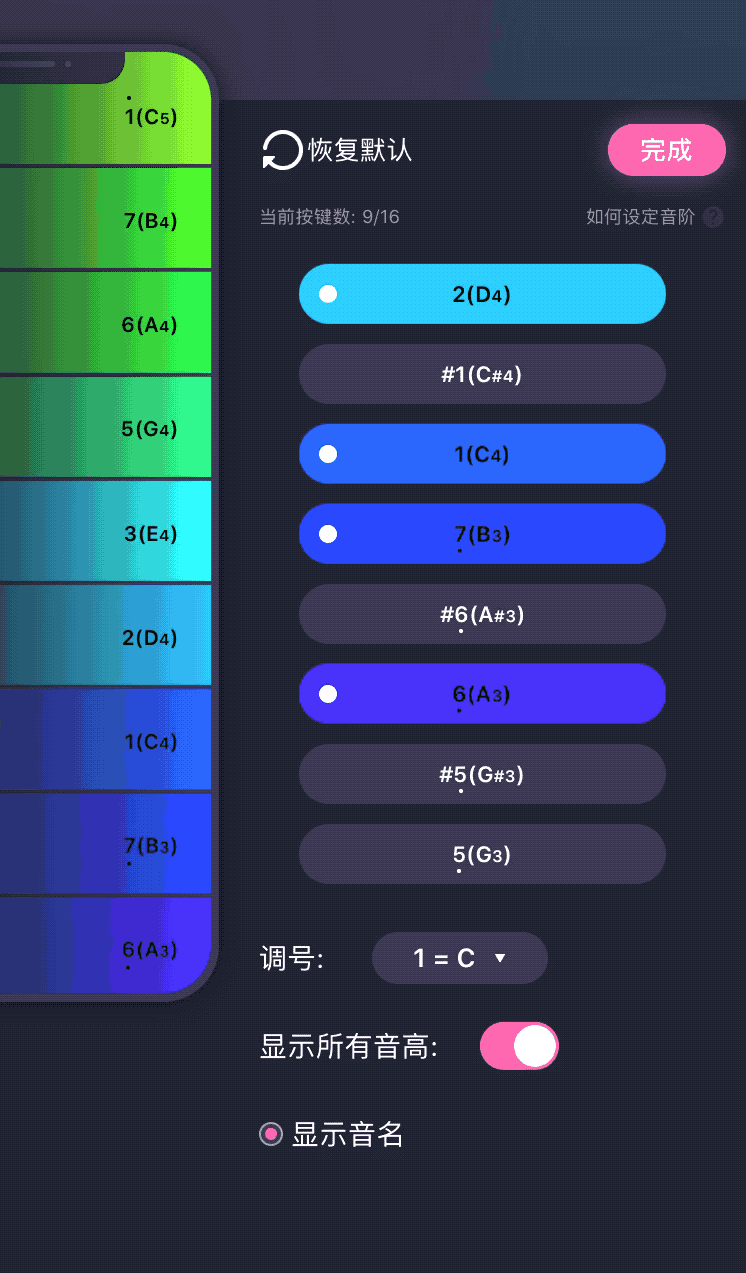This screenshot has width=746, height=1273.
Task: Toggle the 7(B3) note pill off
Action: click(x=482, y=534)
